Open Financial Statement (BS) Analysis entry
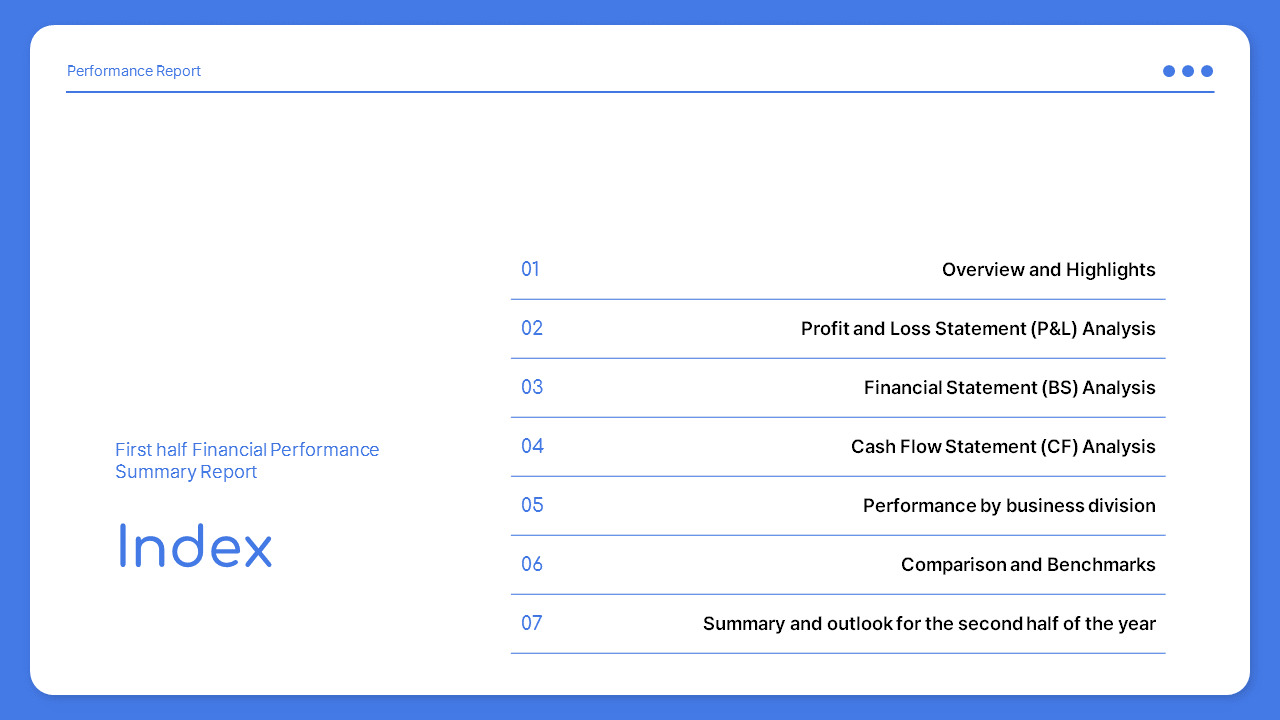The width and height of the screenshot is (1280, 720). 1010,388
